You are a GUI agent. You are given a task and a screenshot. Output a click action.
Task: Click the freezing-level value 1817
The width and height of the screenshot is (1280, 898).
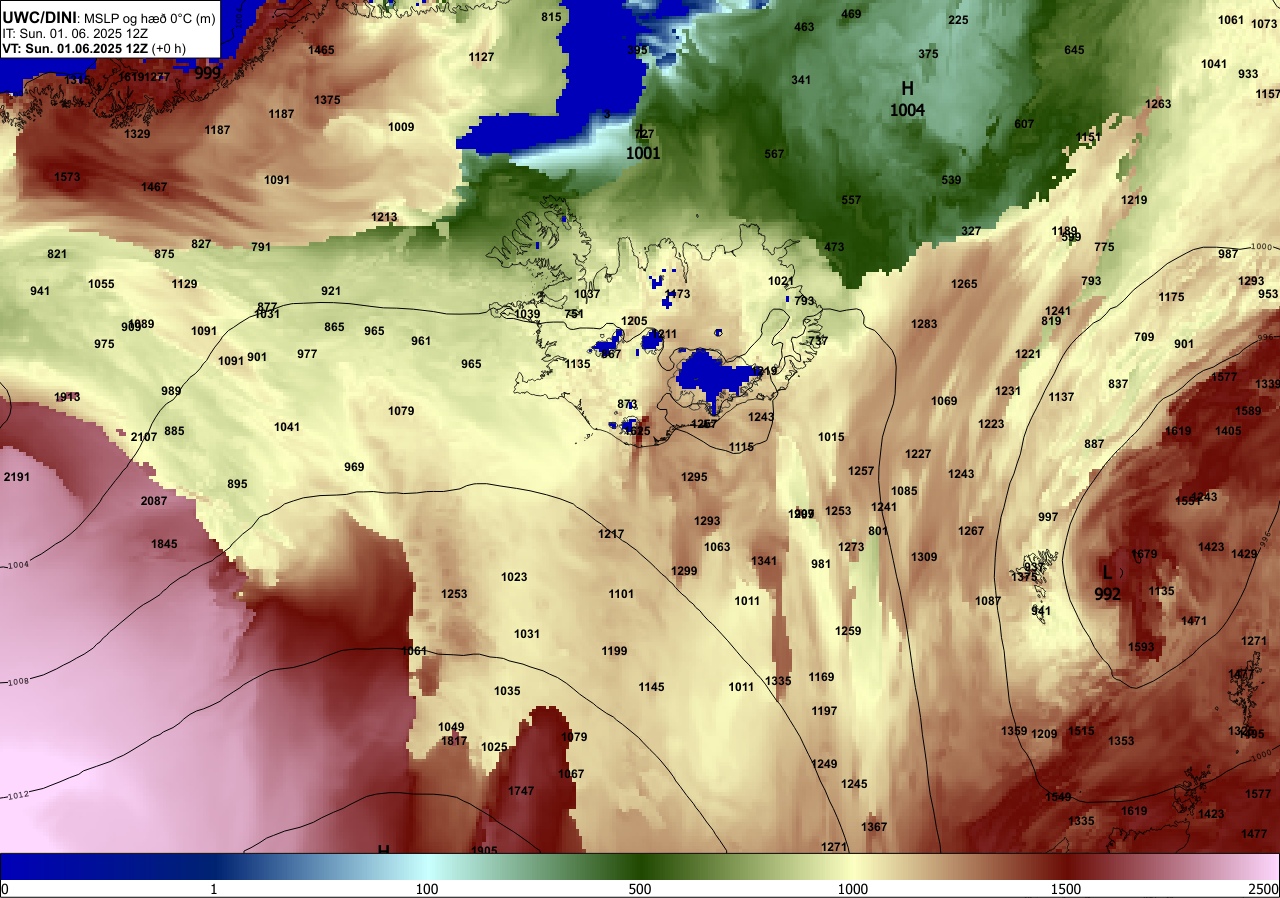click(454, 741)
